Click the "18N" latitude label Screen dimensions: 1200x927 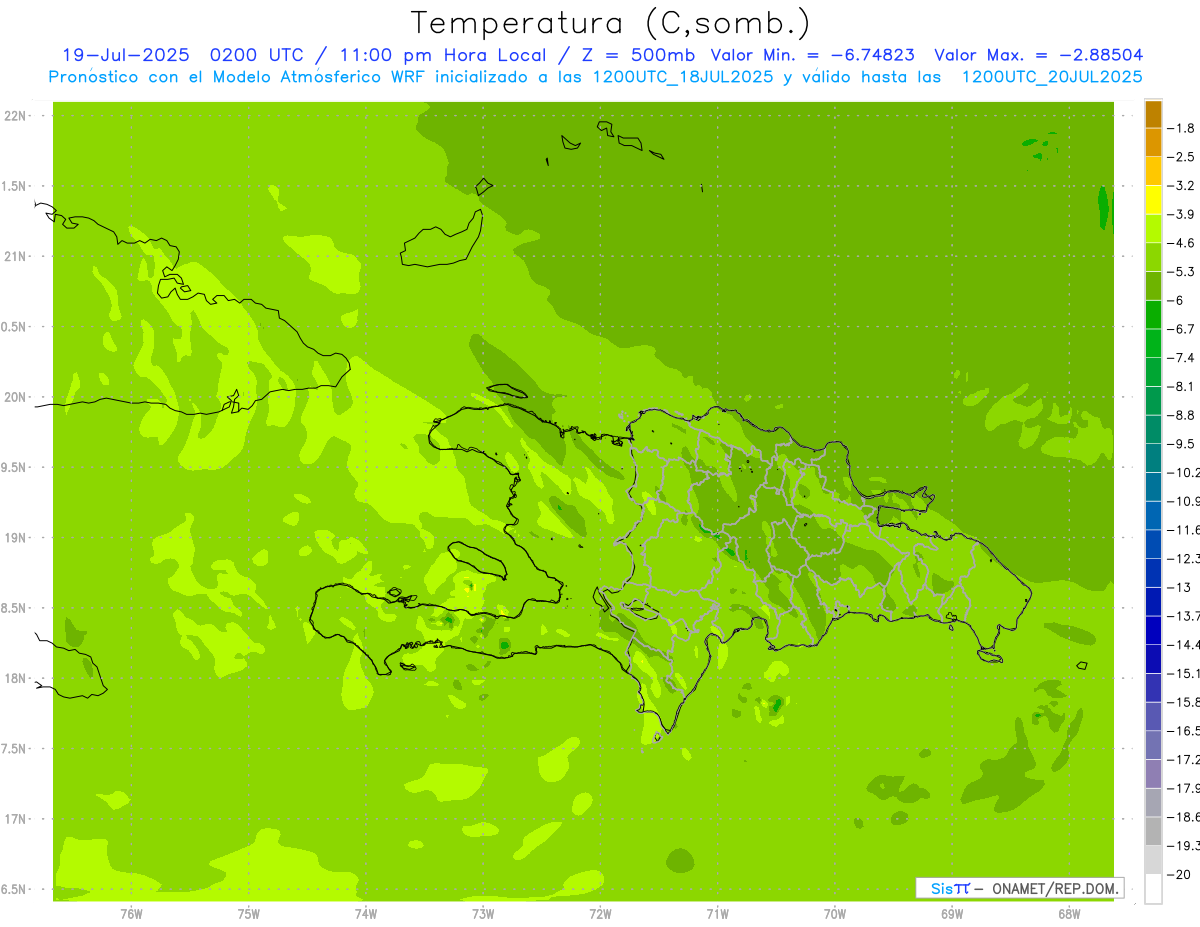click(16, 678)
